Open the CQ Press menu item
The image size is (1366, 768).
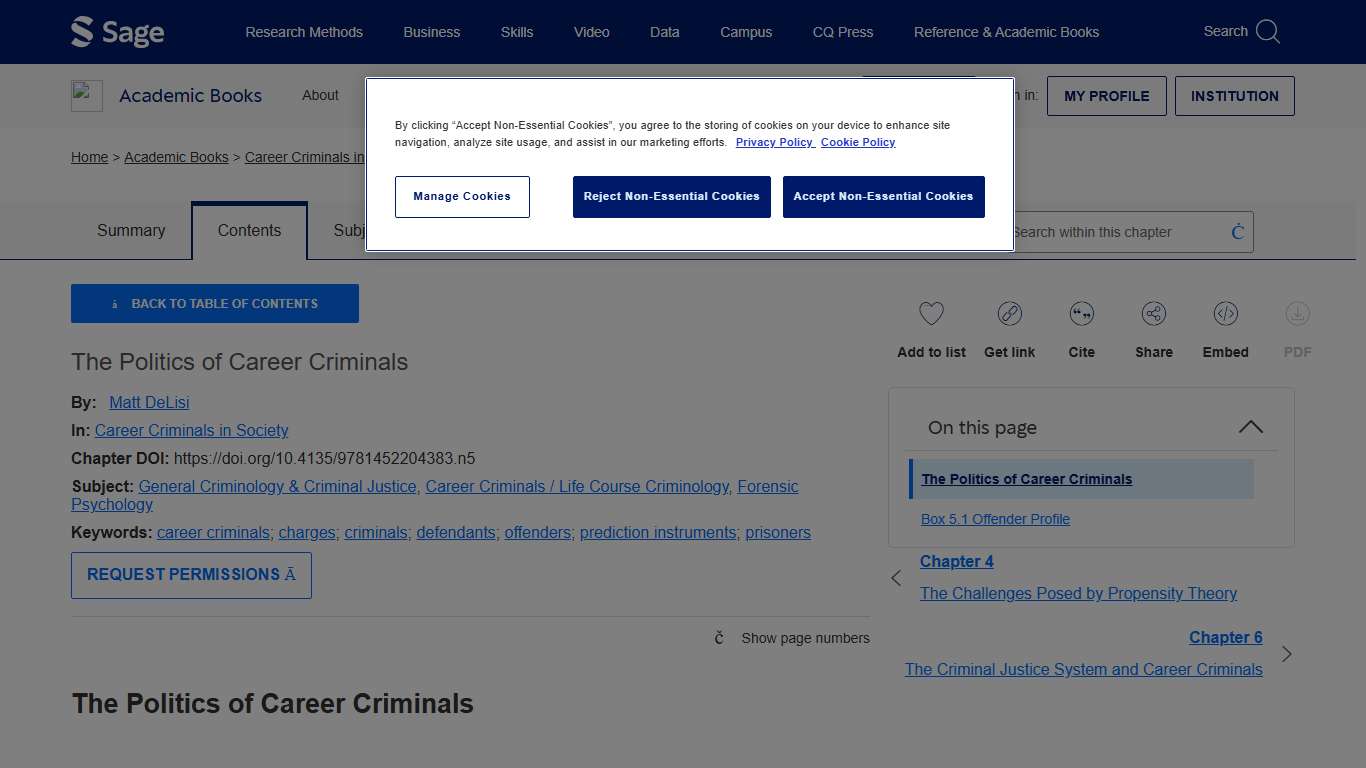842,31
